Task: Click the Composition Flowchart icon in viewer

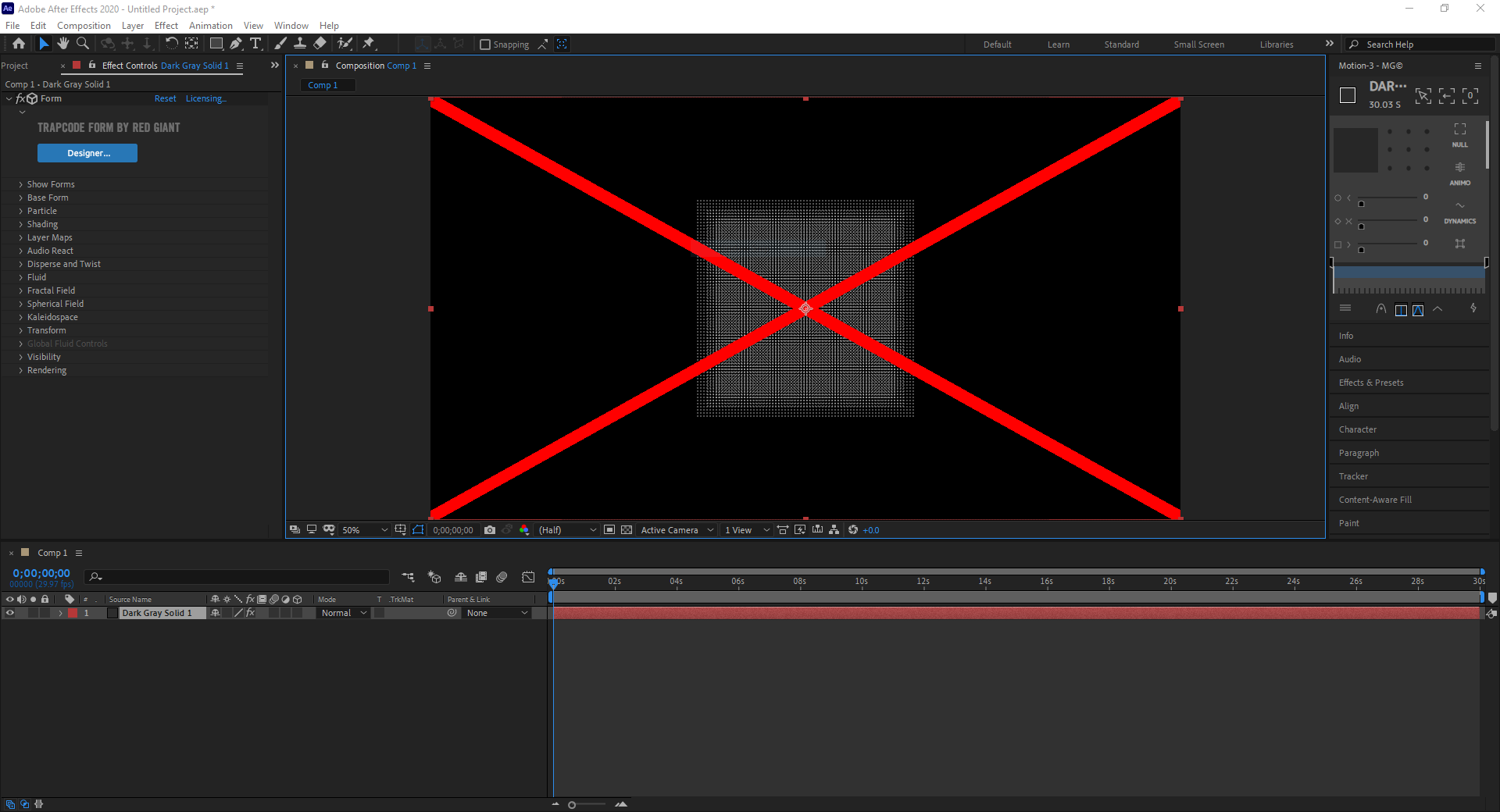Action: pos(834,530)
